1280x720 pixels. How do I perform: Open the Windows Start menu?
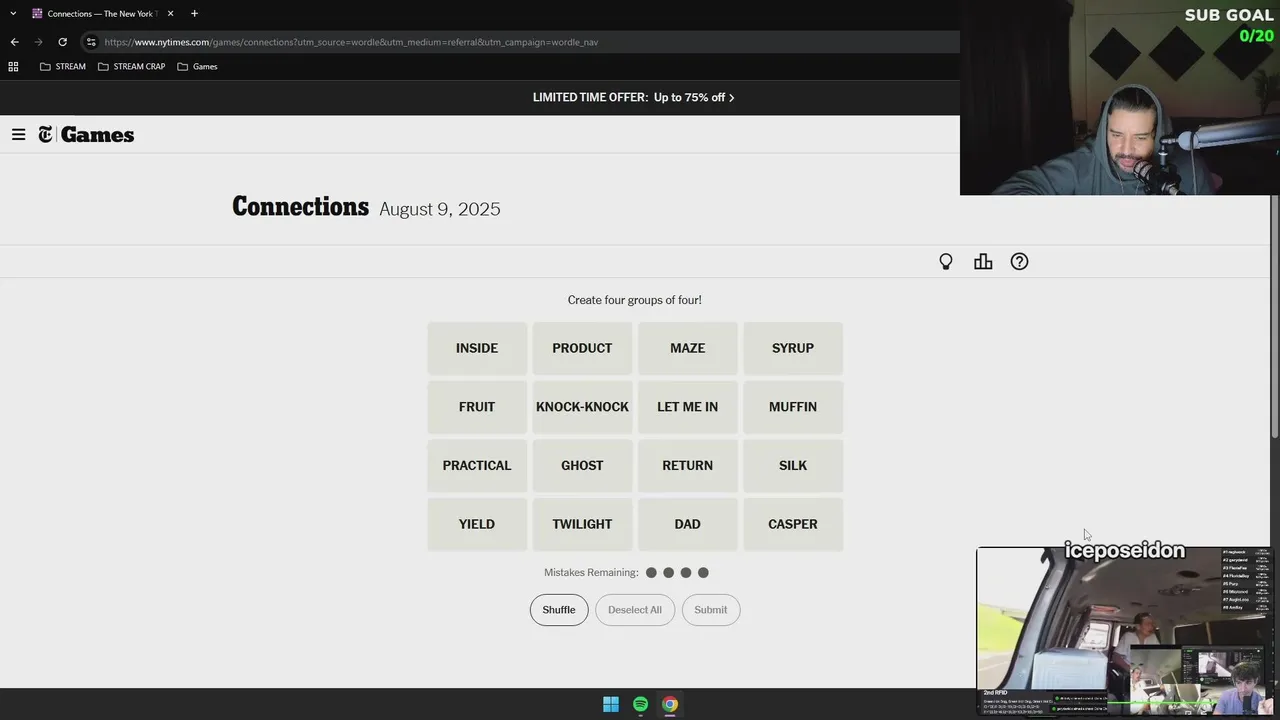pyautogui.click(x=611, y=704)
